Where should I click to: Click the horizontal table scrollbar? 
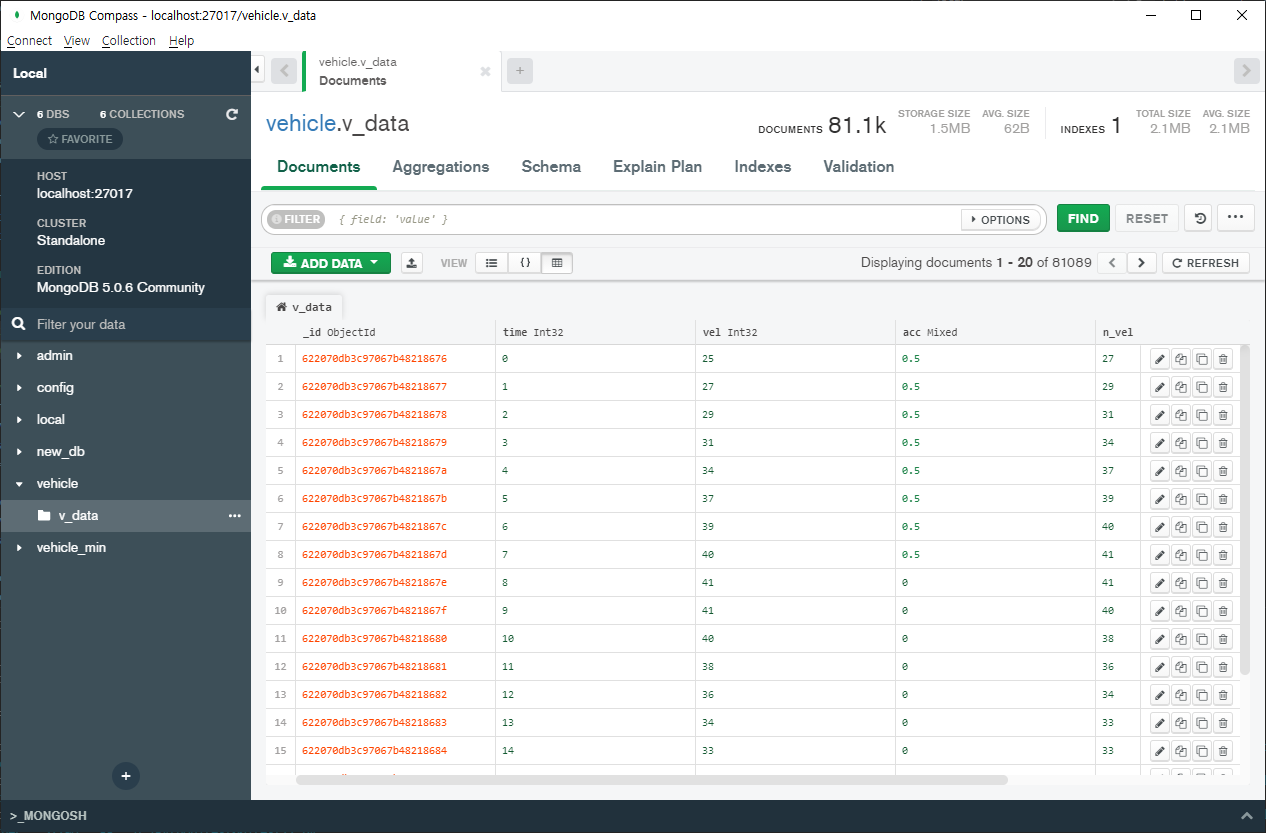[x=652, y=780]
